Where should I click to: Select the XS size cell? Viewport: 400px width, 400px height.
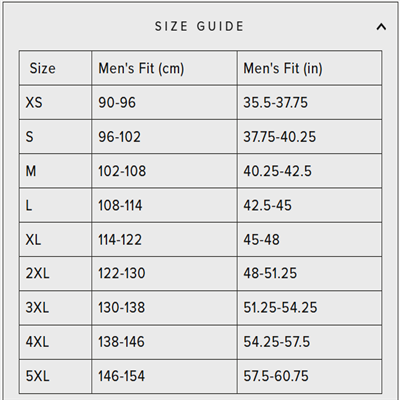55,102
